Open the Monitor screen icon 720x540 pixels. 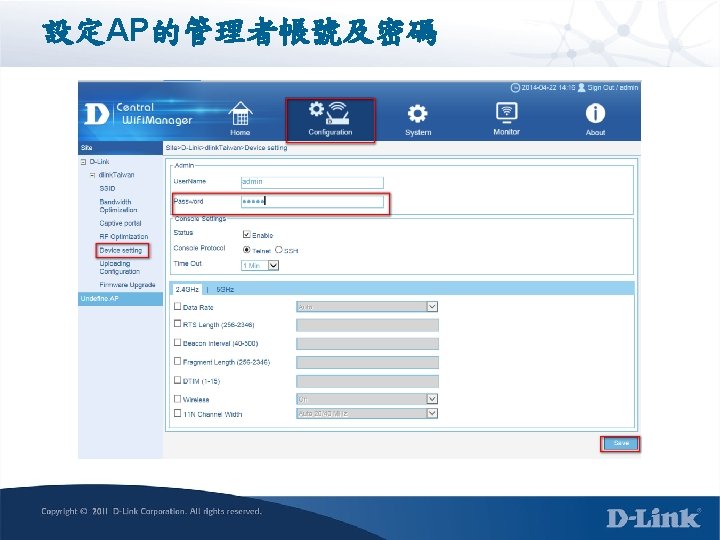point(506,113)
